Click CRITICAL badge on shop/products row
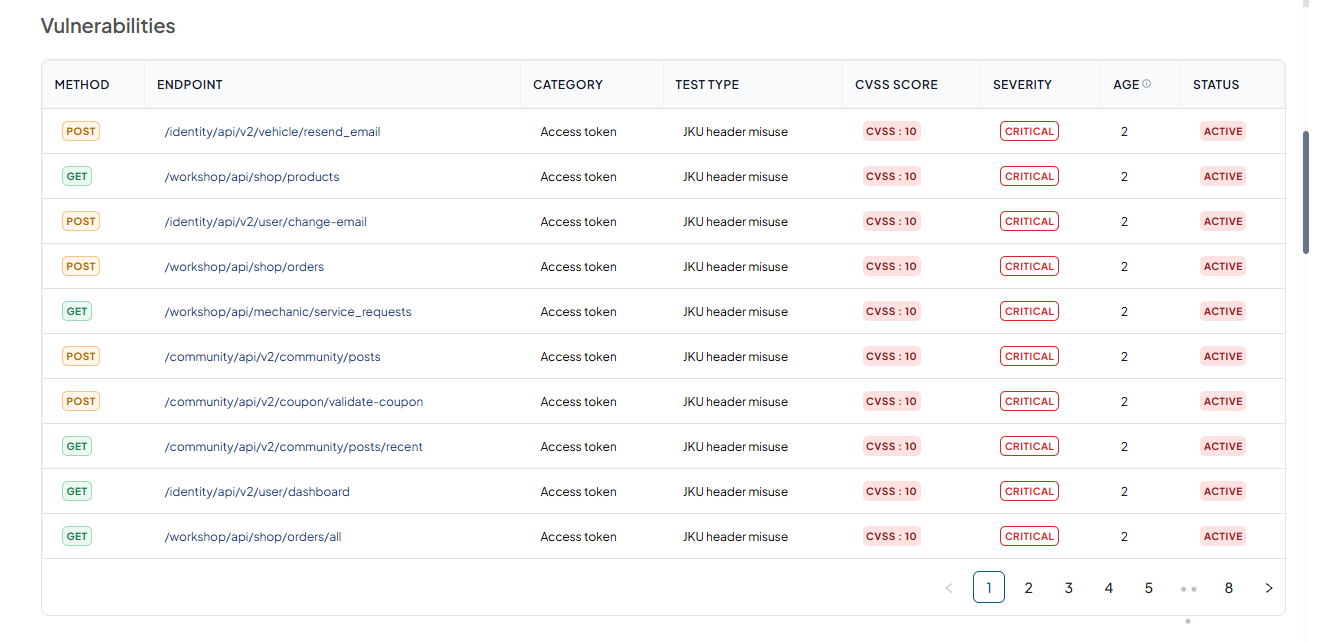Image resolution: width=1328 pixels, height=642 pixels. (x=1029, y=176)
